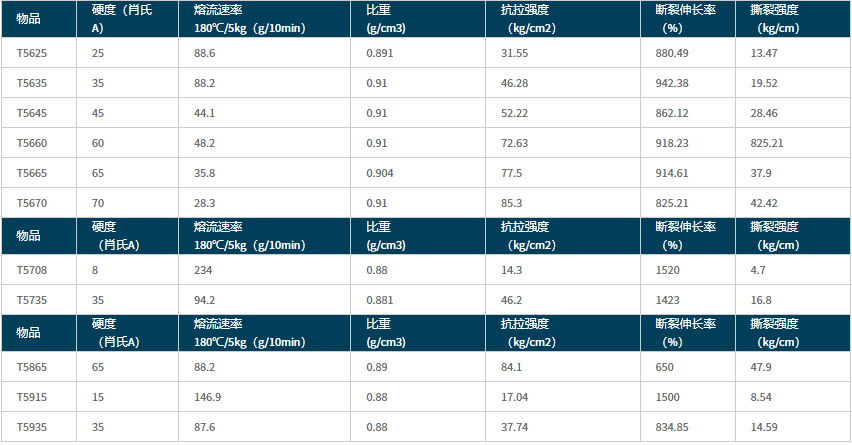Click the T5935 item cell
This screenshot has width=852, height=445.
(32, 427)
